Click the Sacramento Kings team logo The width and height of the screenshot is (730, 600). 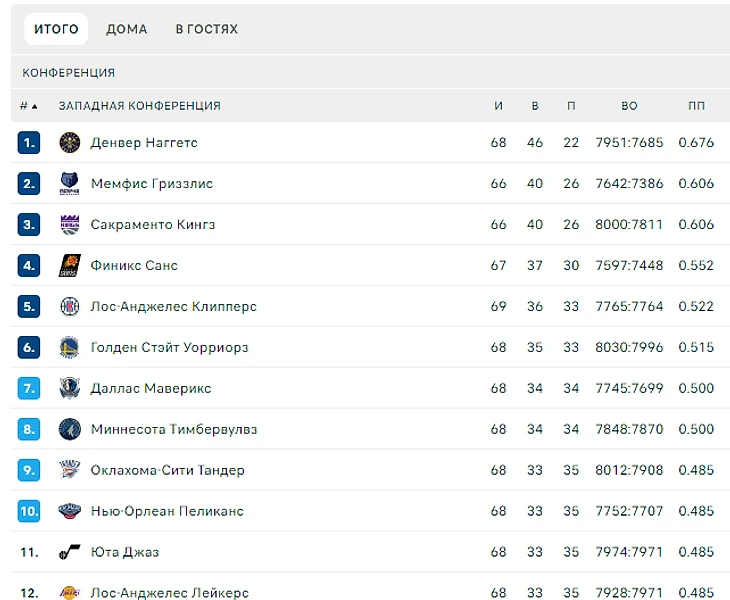69,225
